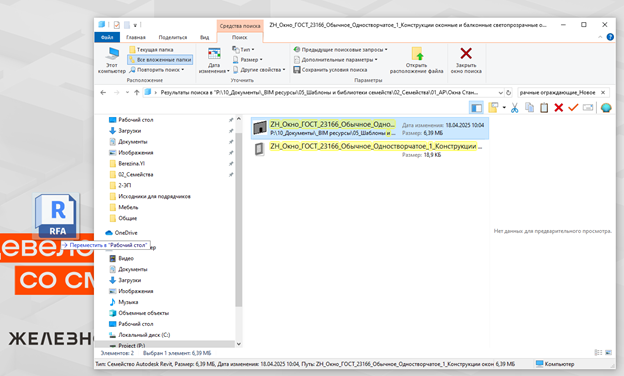Click inside the search text field
Image resolution: width=624 pixels, height=376 pixels.
[557, 92]
